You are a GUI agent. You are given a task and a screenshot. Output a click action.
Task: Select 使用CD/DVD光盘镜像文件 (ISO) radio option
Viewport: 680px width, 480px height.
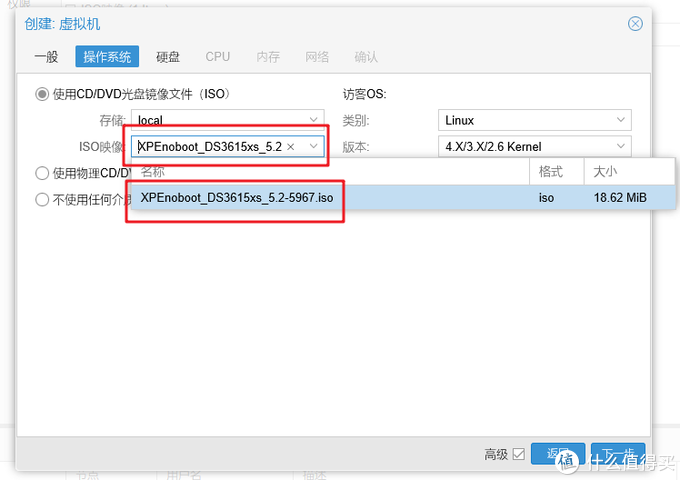(x=42, y=94)
